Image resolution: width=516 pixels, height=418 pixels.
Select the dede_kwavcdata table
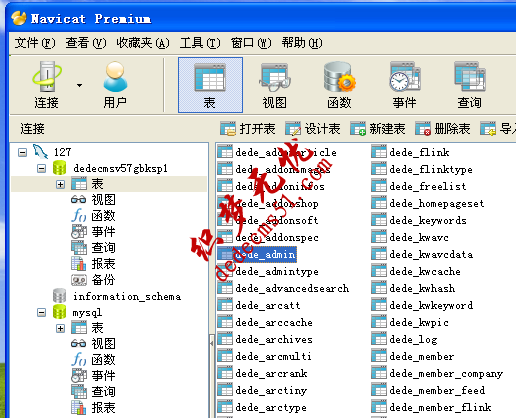pyautogui.click(x=422, y=255)
